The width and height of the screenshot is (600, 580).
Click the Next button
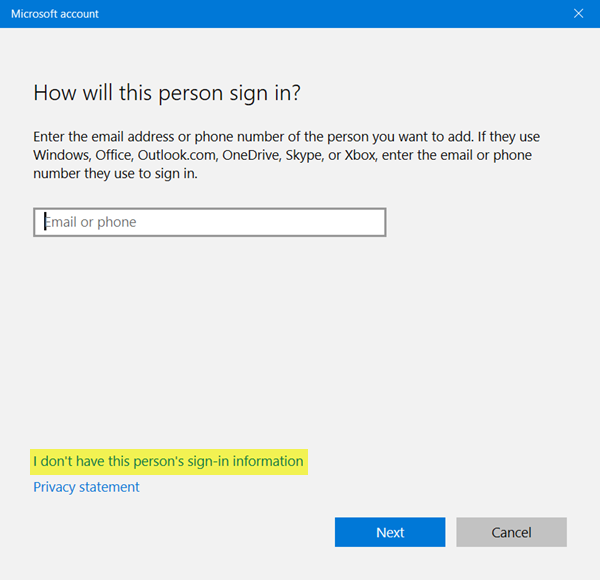pos(390,532)
